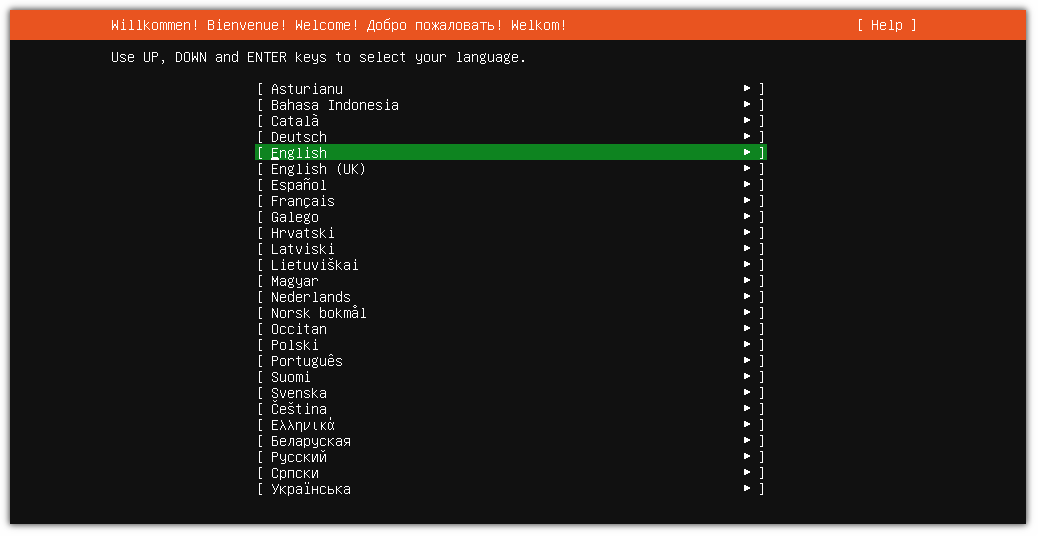Select Latviski language entry

click(510, 249)
